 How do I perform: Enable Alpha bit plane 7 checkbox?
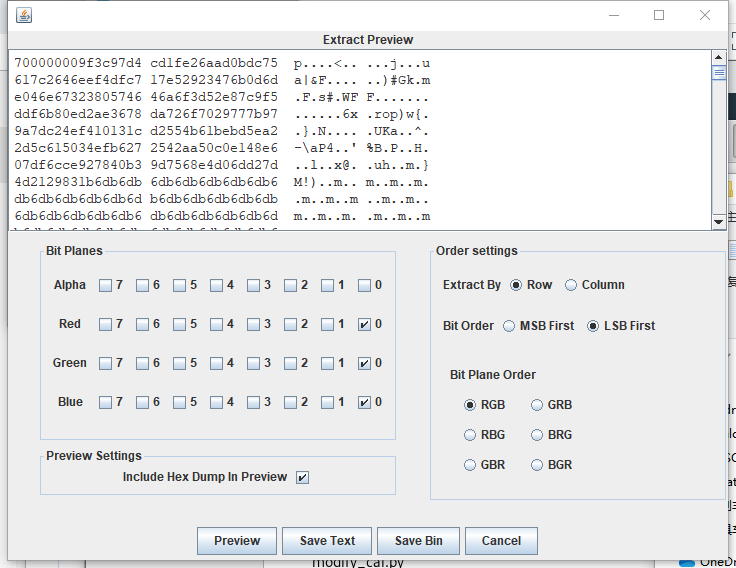(x=105, y=285)
